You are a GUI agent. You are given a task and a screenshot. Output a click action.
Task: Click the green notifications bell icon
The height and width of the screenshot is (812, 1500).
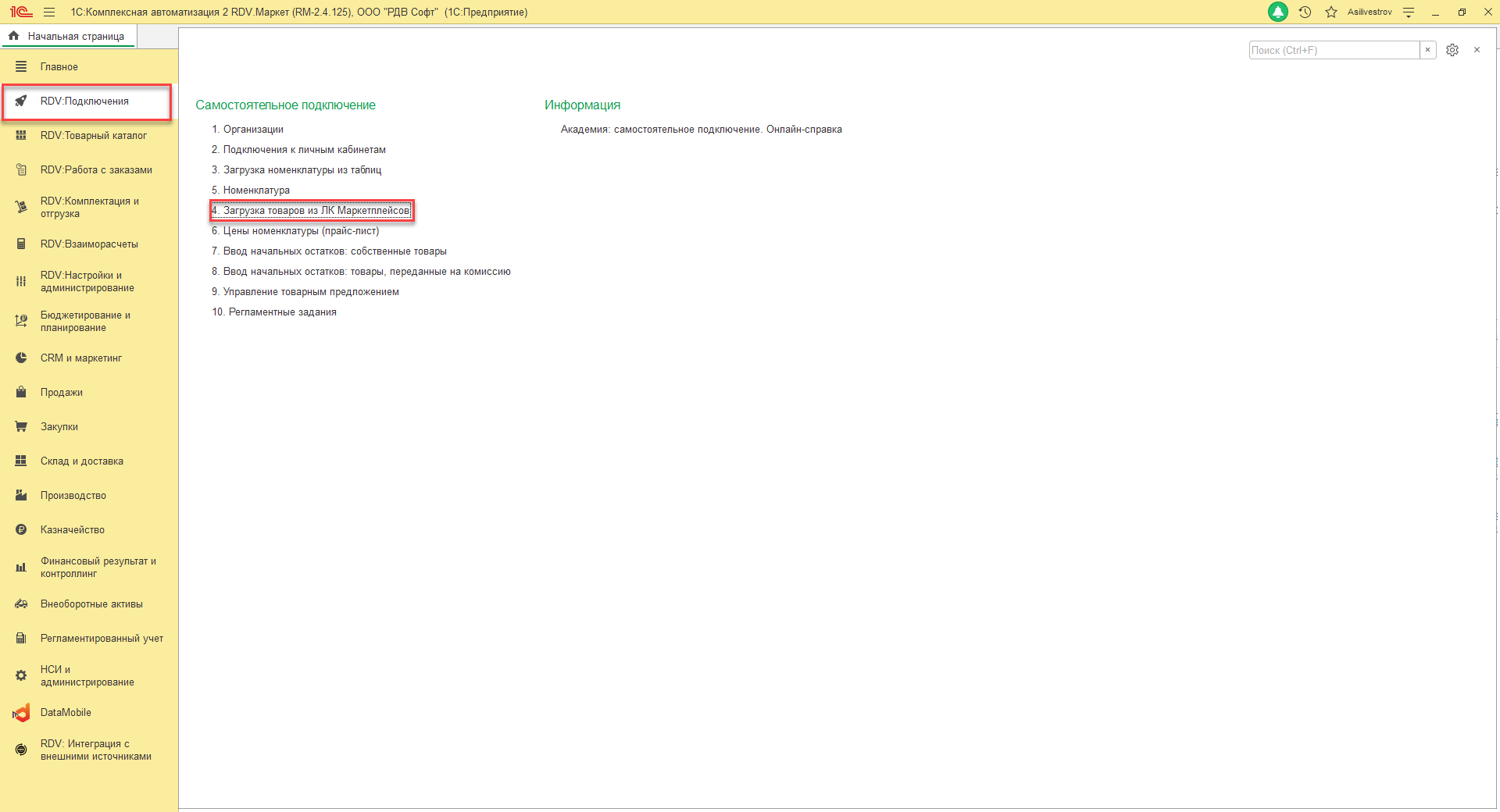point(1278,12)
